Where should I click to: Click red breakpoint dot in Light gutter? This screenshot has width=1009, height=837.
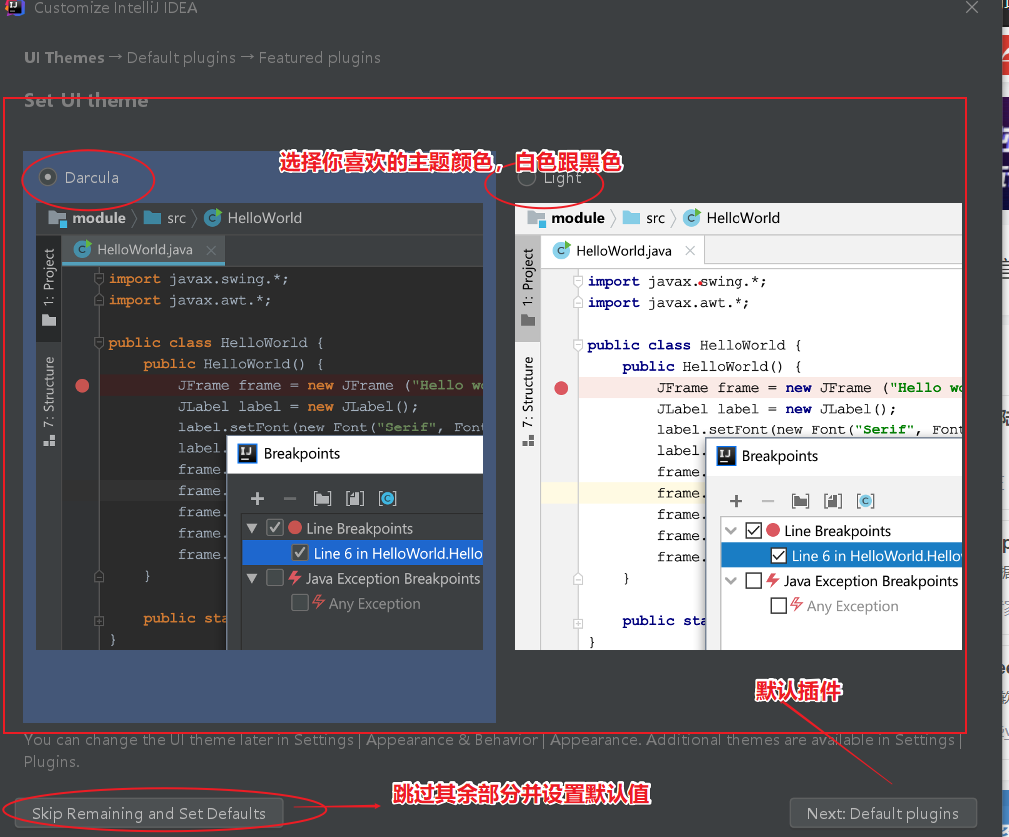point(561,388)
